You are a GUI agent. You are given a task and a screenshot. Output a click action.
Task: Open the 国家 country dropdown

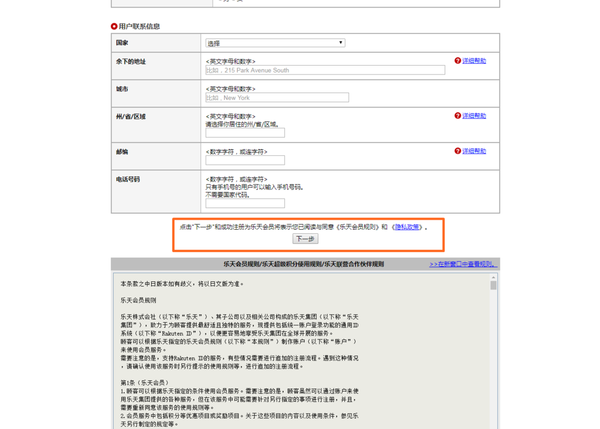pyautogui.click(x=275, y=43)
